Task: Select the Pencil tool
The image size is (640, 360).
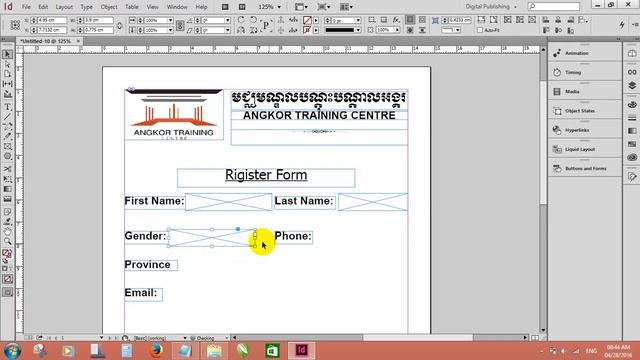Action: tap(7, 136)
